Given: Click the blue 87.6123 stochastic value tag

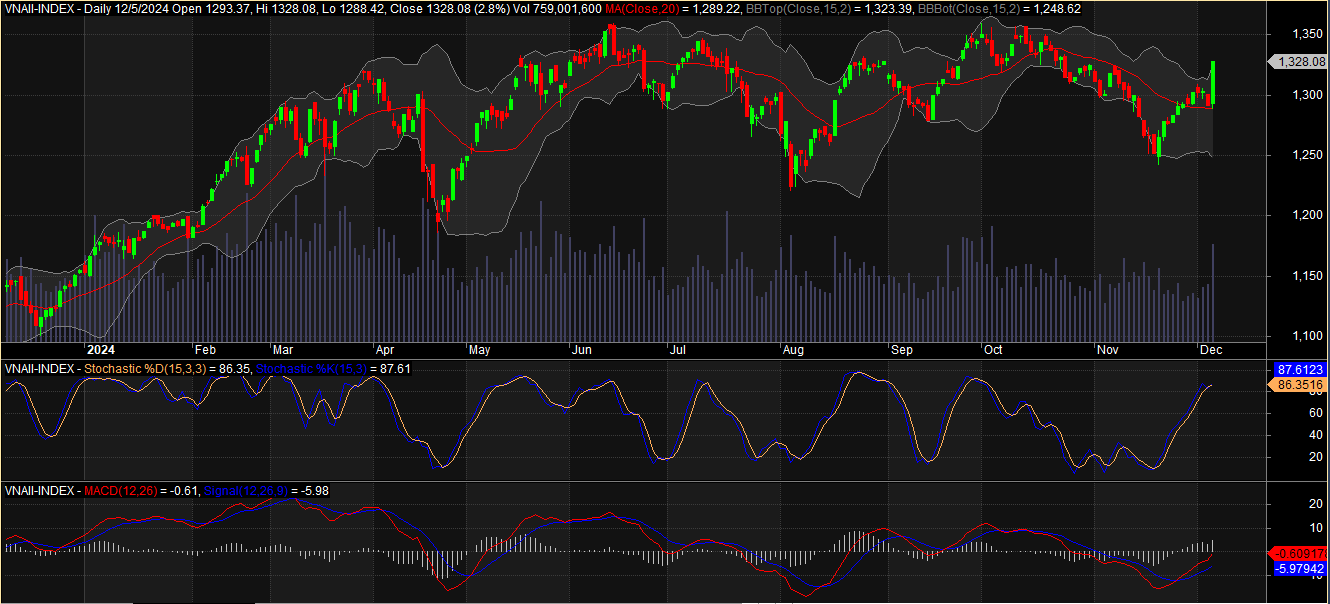Looking at the screenshot, I should point(1298,369).
